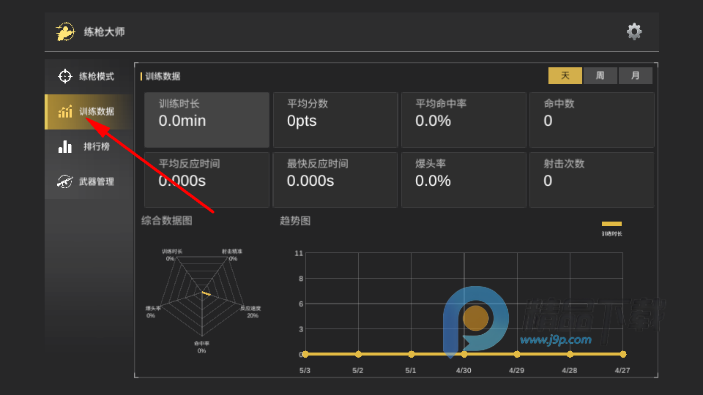Click the radar chart under 综合数据图
The height and width of the screenshot is (395, 703).
(202, 296)
